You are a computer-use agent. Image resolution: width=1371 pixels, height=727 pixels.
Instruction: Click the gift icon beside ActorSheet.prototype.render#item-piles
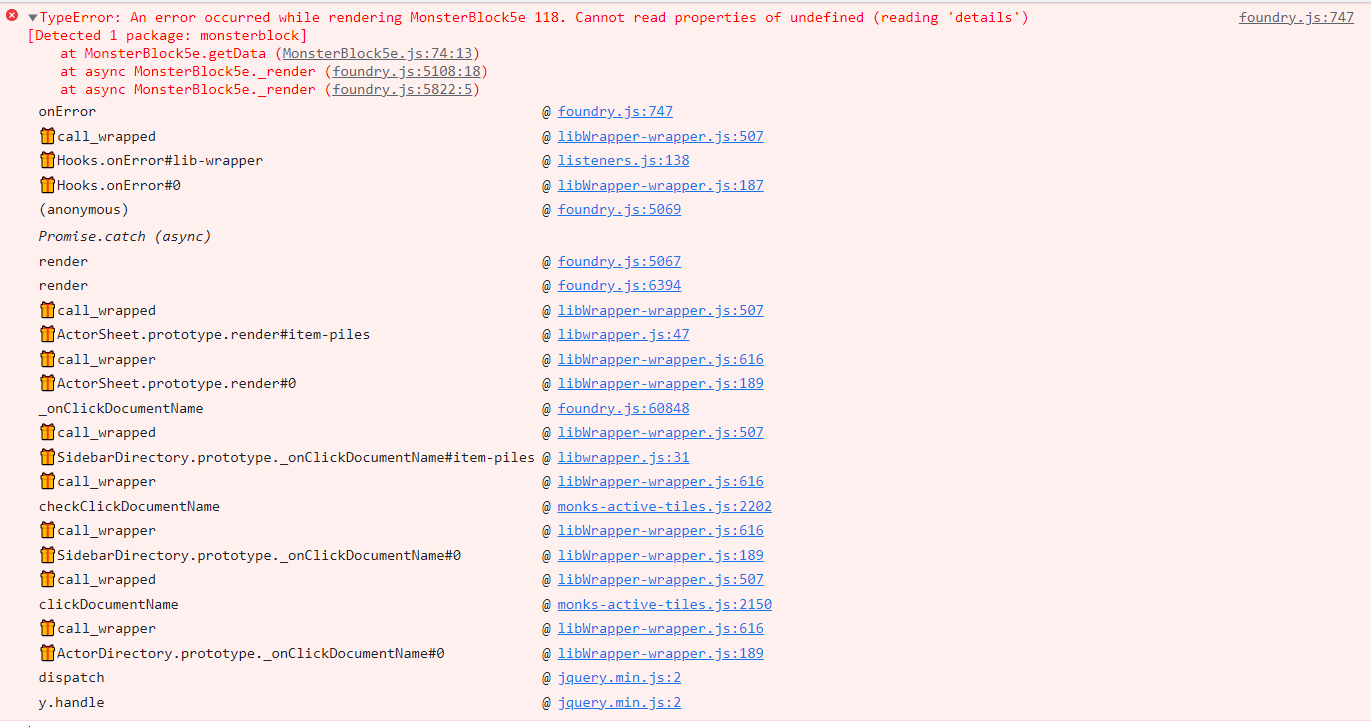(47, 334)
